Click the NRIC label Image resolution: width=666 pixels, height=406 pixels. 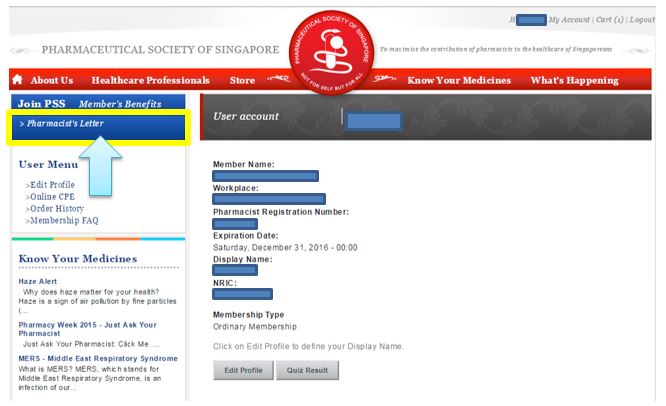coord(225,283)
